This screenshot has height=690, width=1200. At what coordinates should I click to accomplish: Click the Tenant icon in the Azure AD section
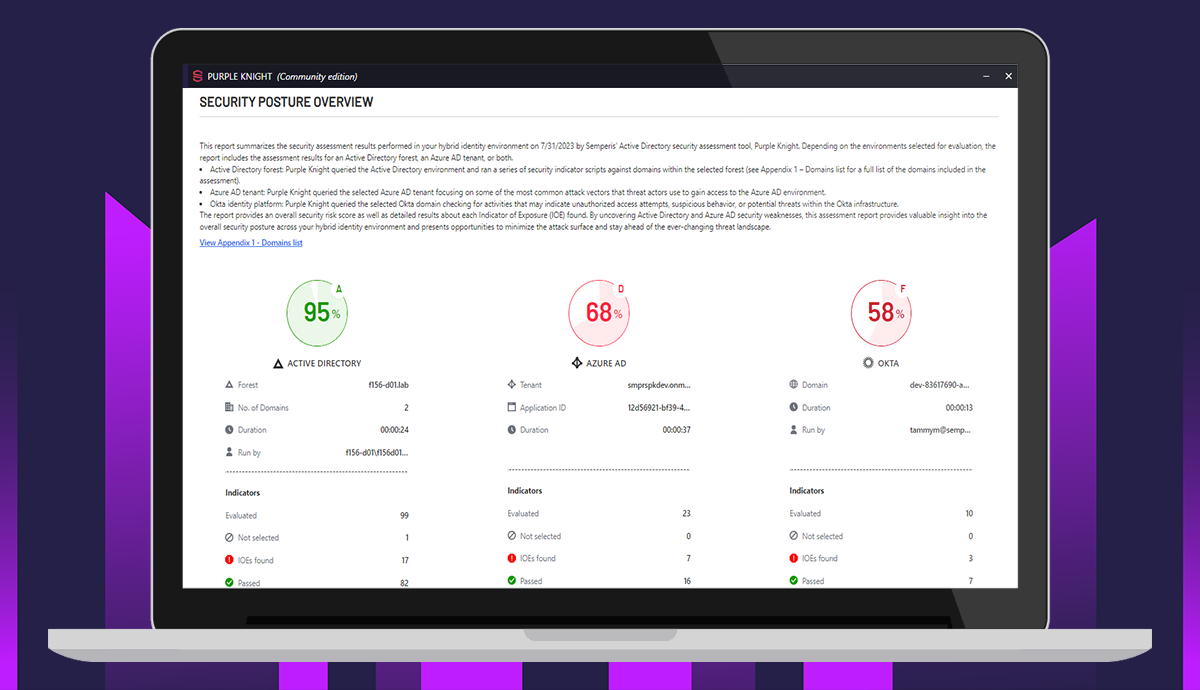(511, 384)
